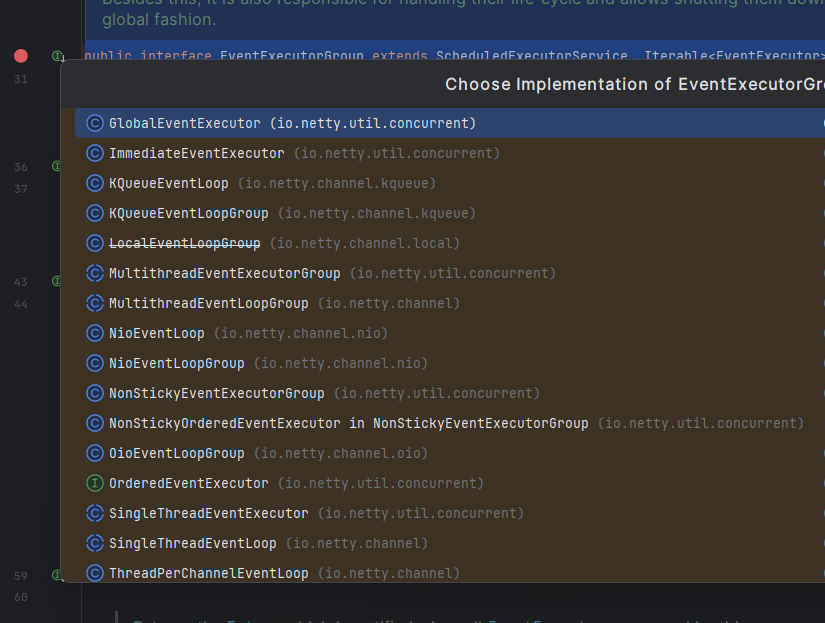This screenshot has height=623, width=825.
Task: Click the abstract class icon next to MultithreadEventLoopGroup
Action: tap(95, 303)
